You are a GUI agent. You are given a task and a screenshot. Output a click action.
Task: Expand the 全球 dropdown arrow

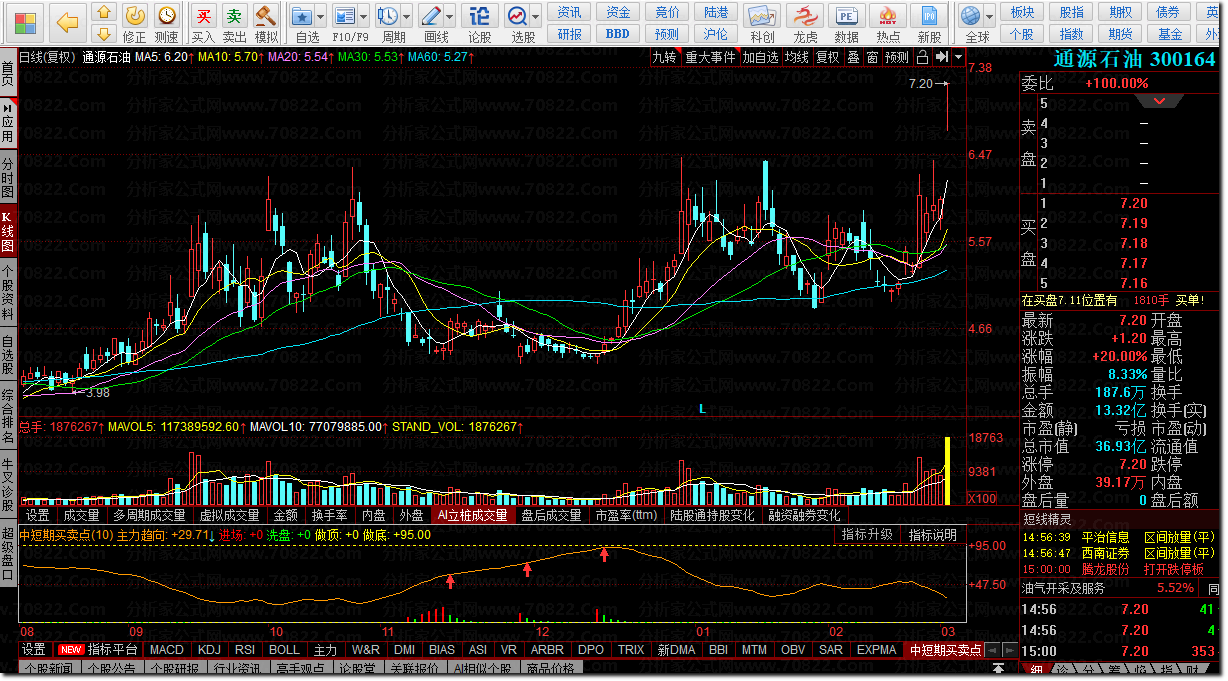(991, 16)
